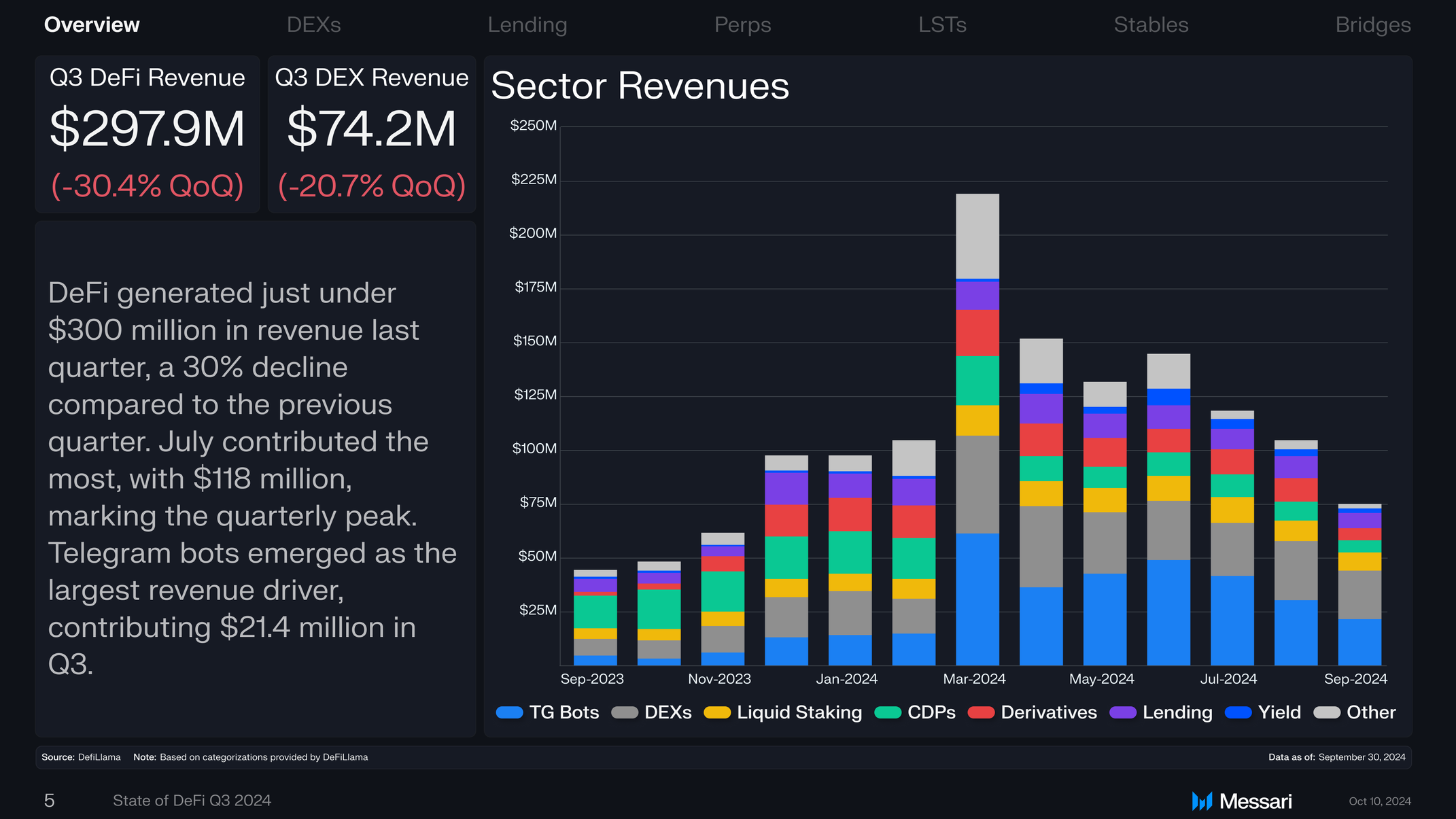Click the Jul-2024 axis label
Screen dimensions: 1456x819
tap(1229, 679)
